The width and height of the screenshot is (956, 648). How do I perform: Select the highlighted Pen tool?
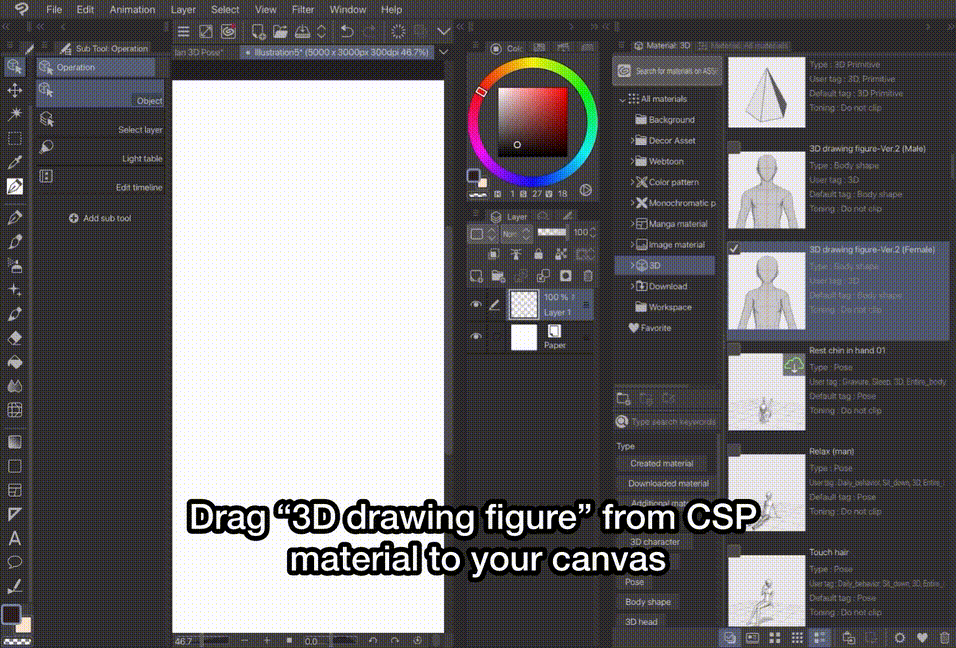pos(14,187)
